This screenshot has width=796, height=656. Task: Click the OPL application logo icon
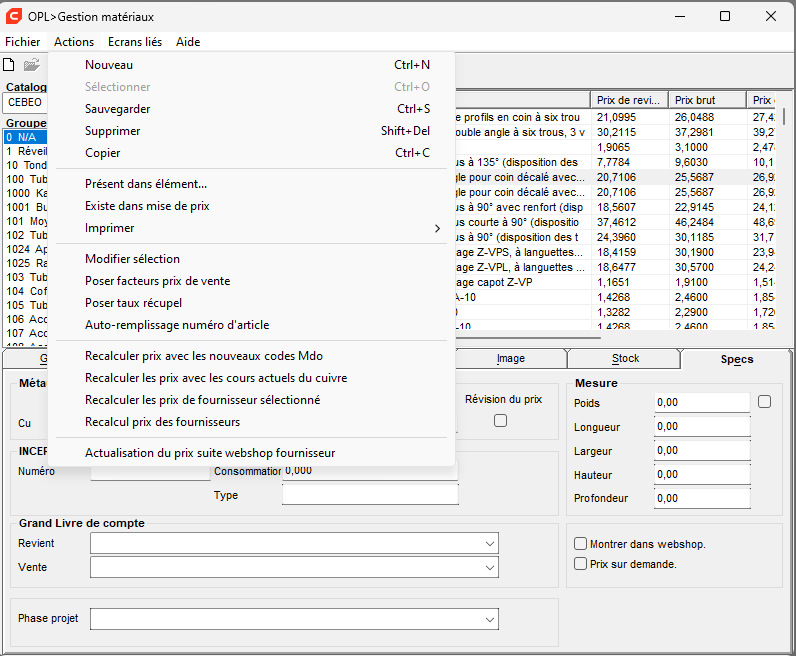pyautogui.click(x=14, y=16)
